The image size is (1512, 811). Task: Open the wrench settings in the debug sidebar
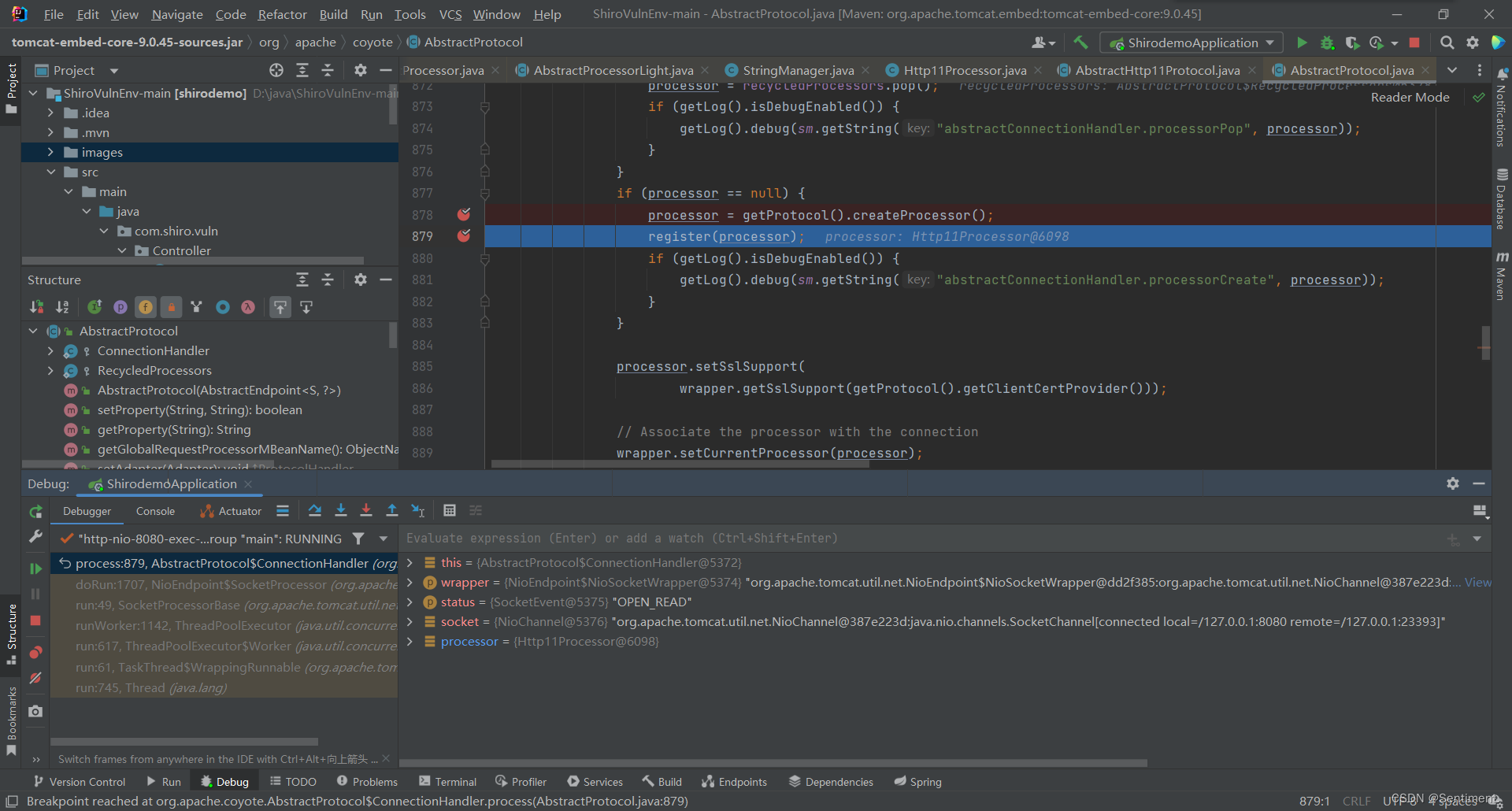[x=35, y=536]
